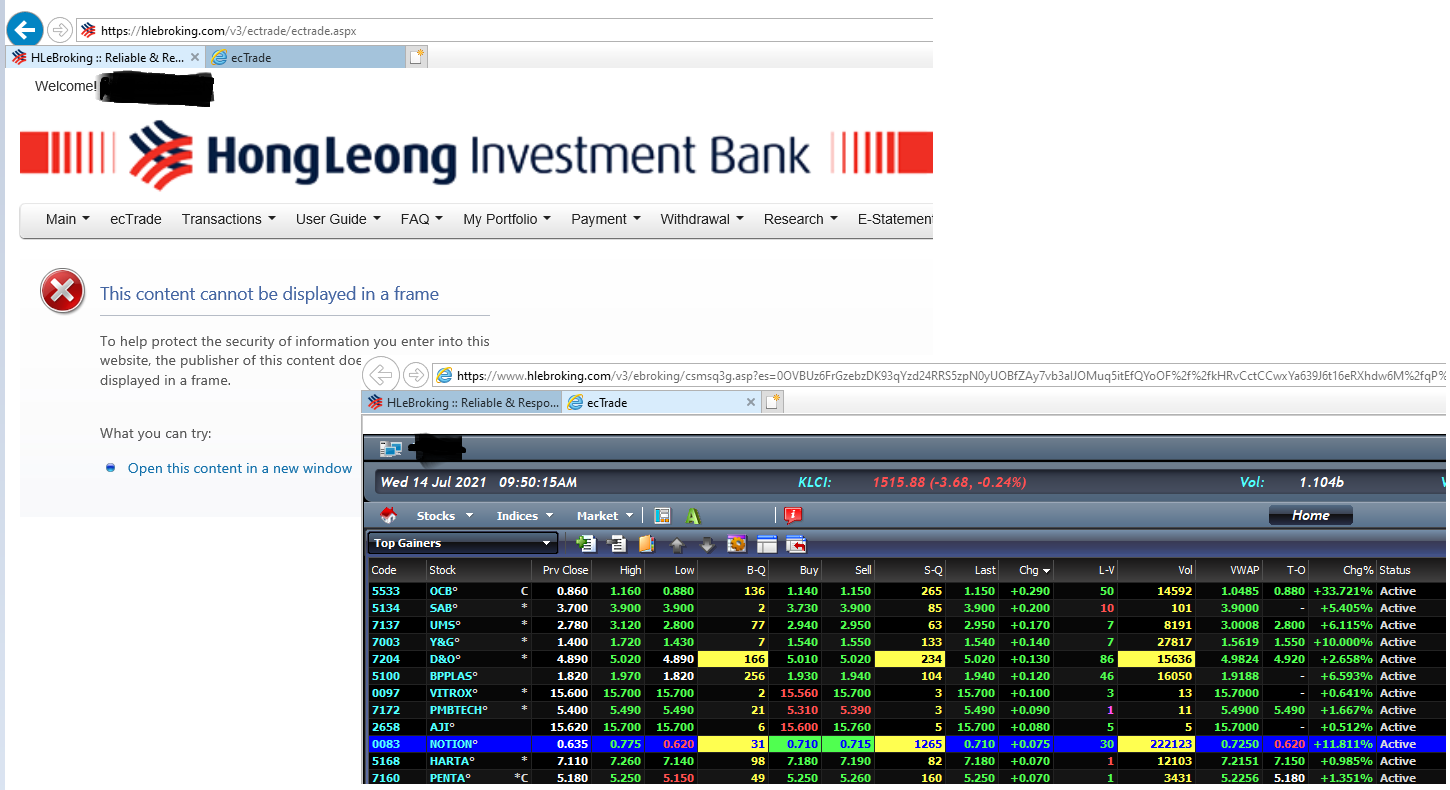Click the Home button in ecTrade
This screenshot has height=790, width=1450.
(x=1310, y=515)
